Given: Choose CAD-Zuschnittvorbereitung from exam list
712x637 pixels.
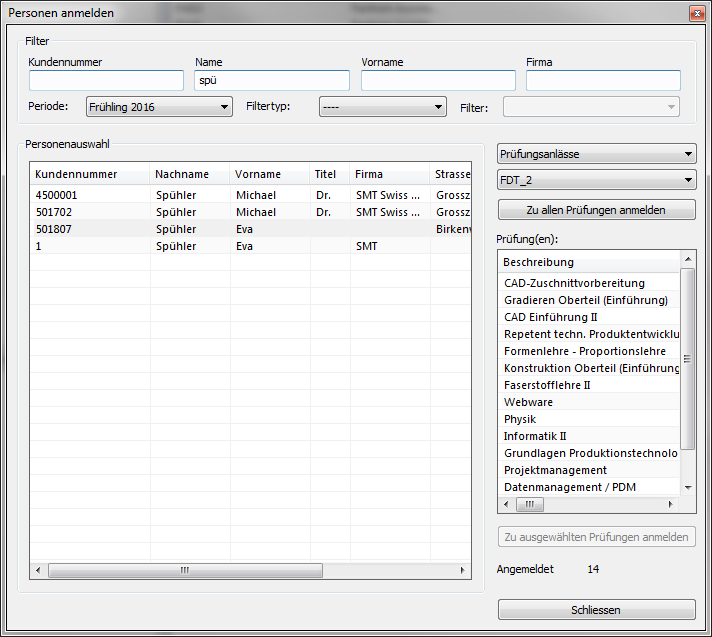Looking at the screenshot, I should tap(574, 283).
